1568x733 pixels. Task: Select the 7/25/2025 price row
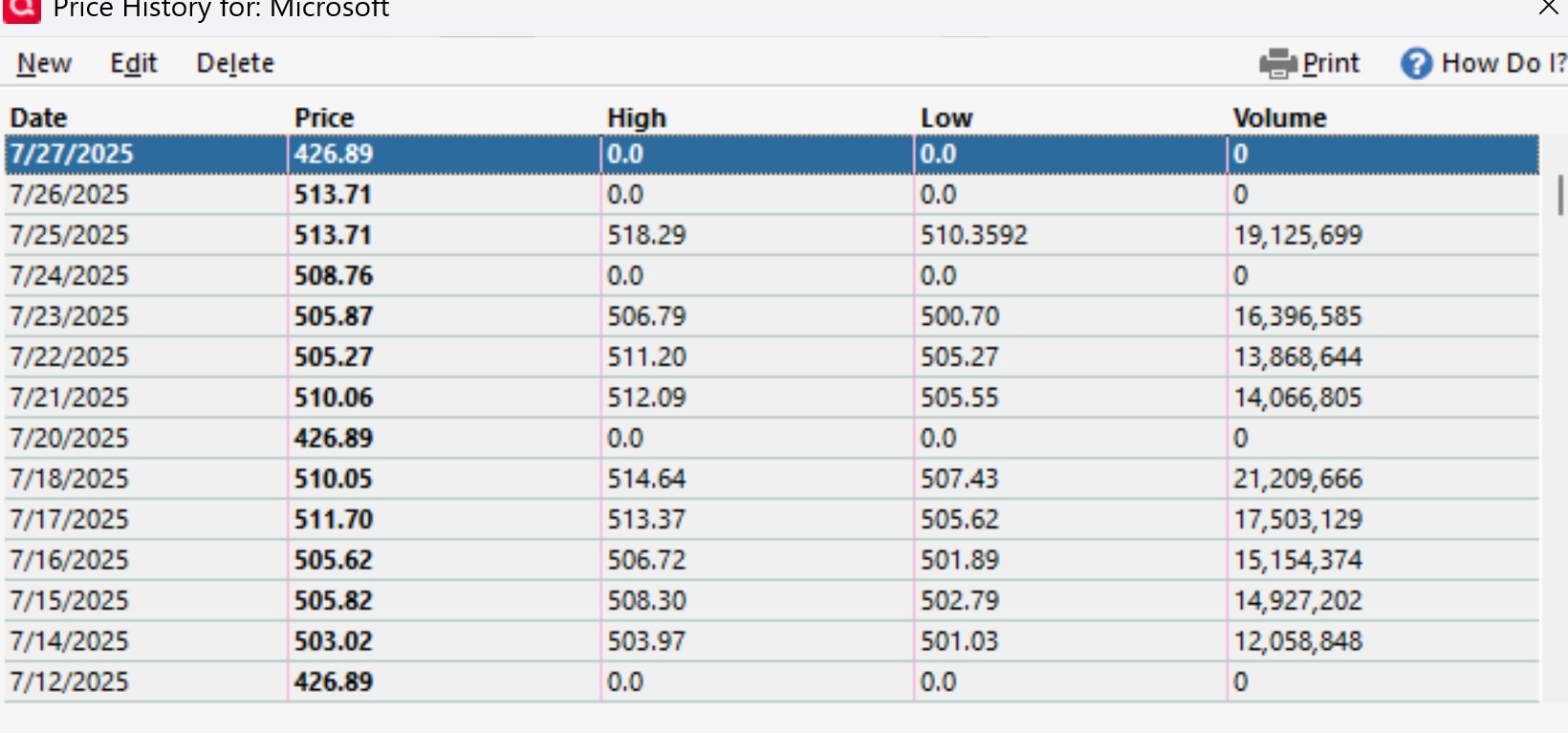pyautogui.click(x=772, y=235)
